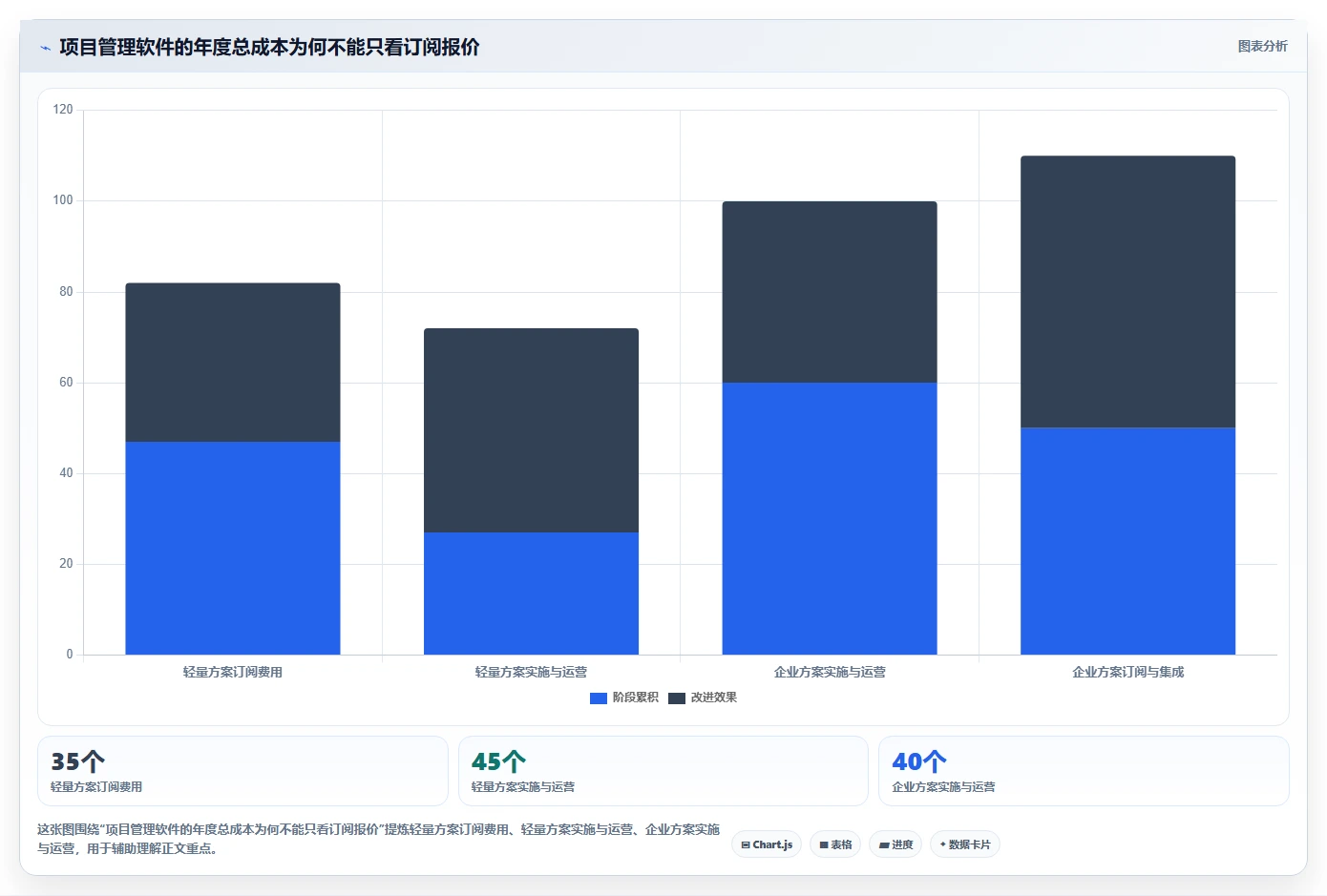Click the 35个 stat card
This screenshot has height=896, width=1327.
click(242, 771)
